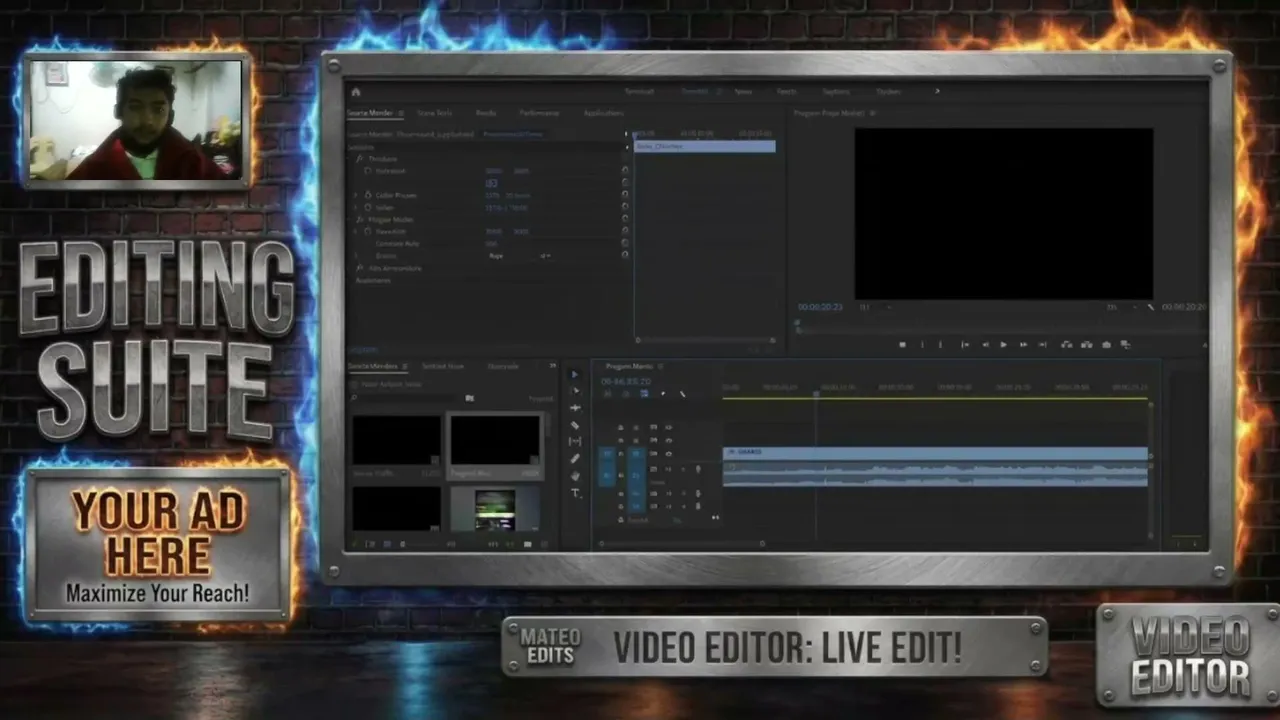Select the highlighted blue workspace tab
This screenshot has height=720, width=1280.
[x=694, y=92]
